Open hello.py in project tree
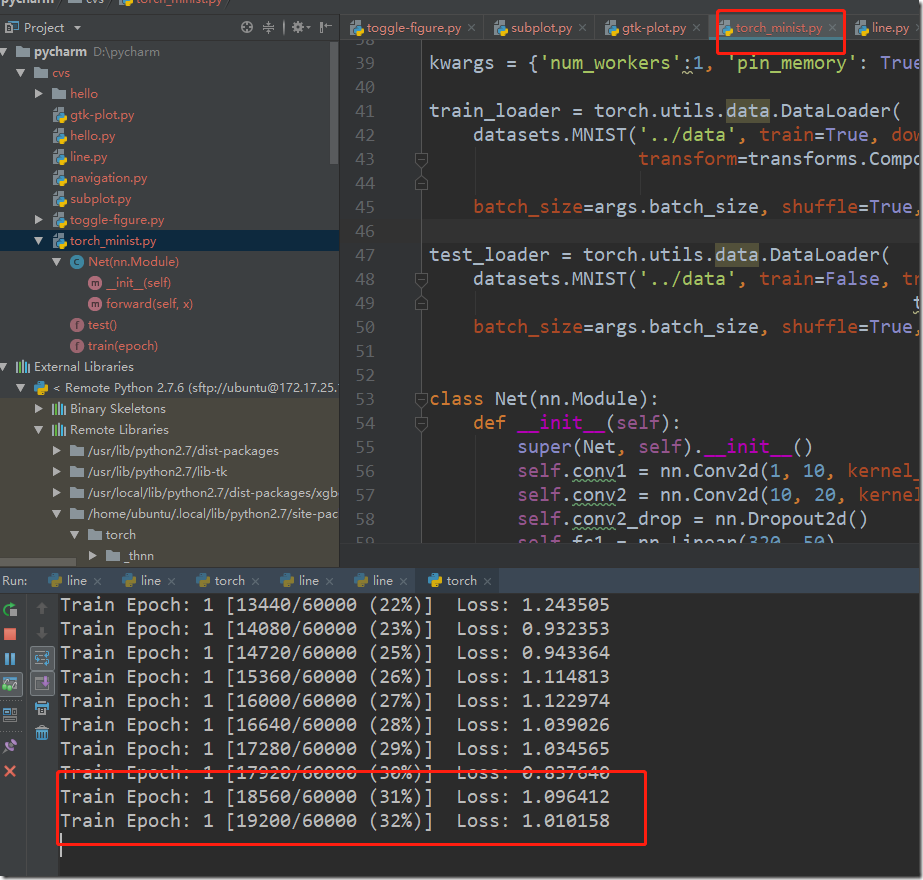 (92, 136)
